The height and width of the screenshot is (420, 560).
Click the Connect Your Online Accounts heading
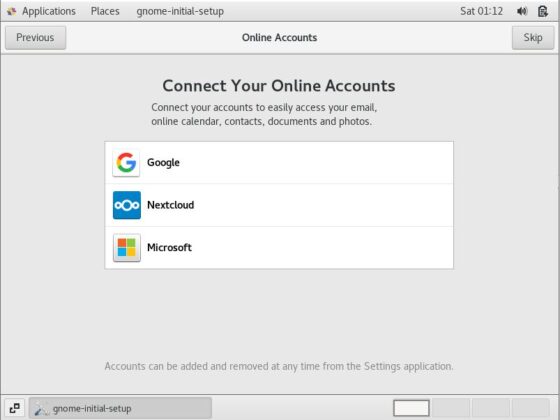pos(279,86)
